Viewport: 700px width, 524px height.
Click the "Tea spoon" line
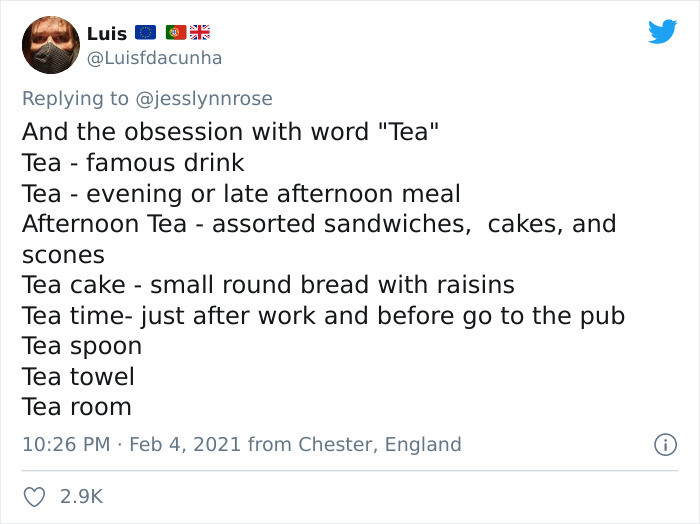82,346
